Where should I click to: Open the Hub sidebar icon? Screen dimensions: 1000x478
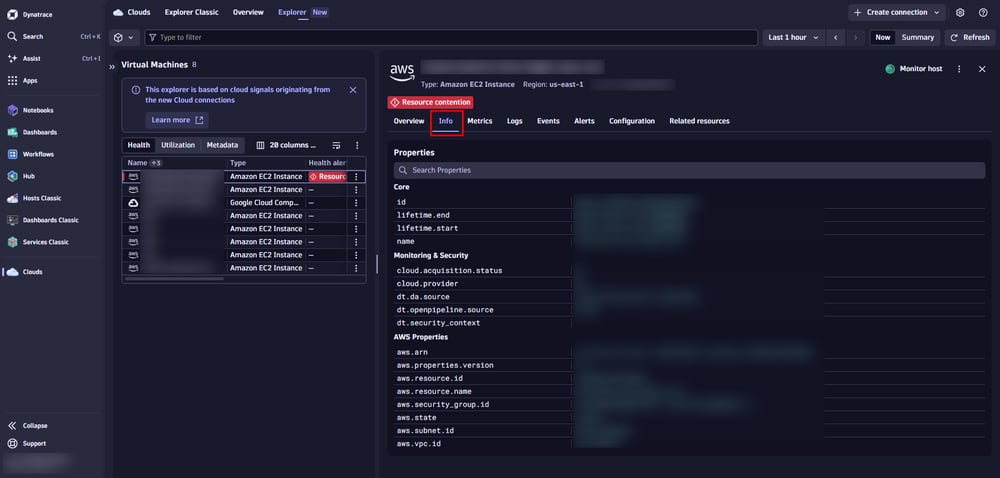click(12, 176)
